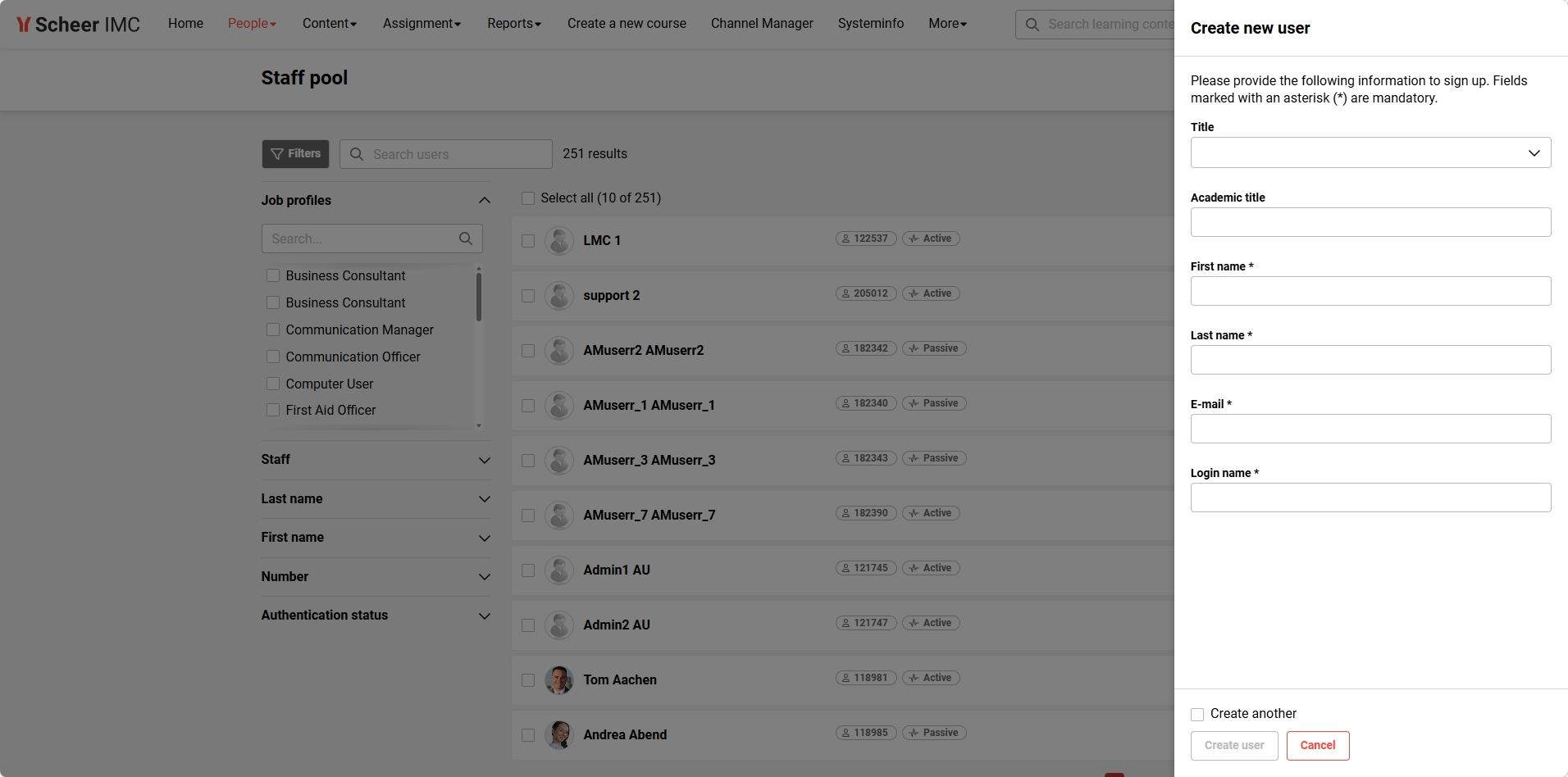The image size is (1568, 777).
Task: Check the Computer User job profile
Action: pyautogui.click(x=273, y=384)
